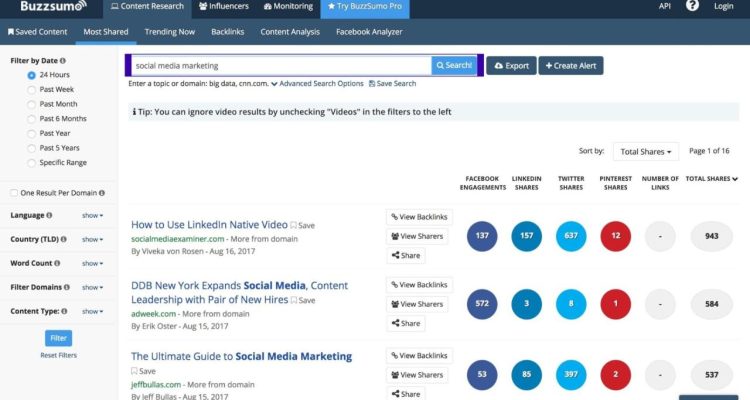The height and width of the screenshot is (400, 750).
Task: Click the Buzzsumo logo
Action: point(54,6)
